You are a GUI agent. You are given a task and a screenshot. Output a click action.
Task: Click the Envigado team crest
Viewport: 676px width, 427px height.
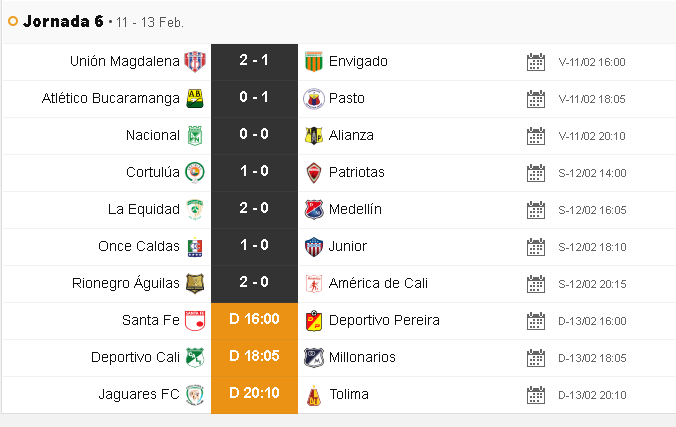[313, 62]
